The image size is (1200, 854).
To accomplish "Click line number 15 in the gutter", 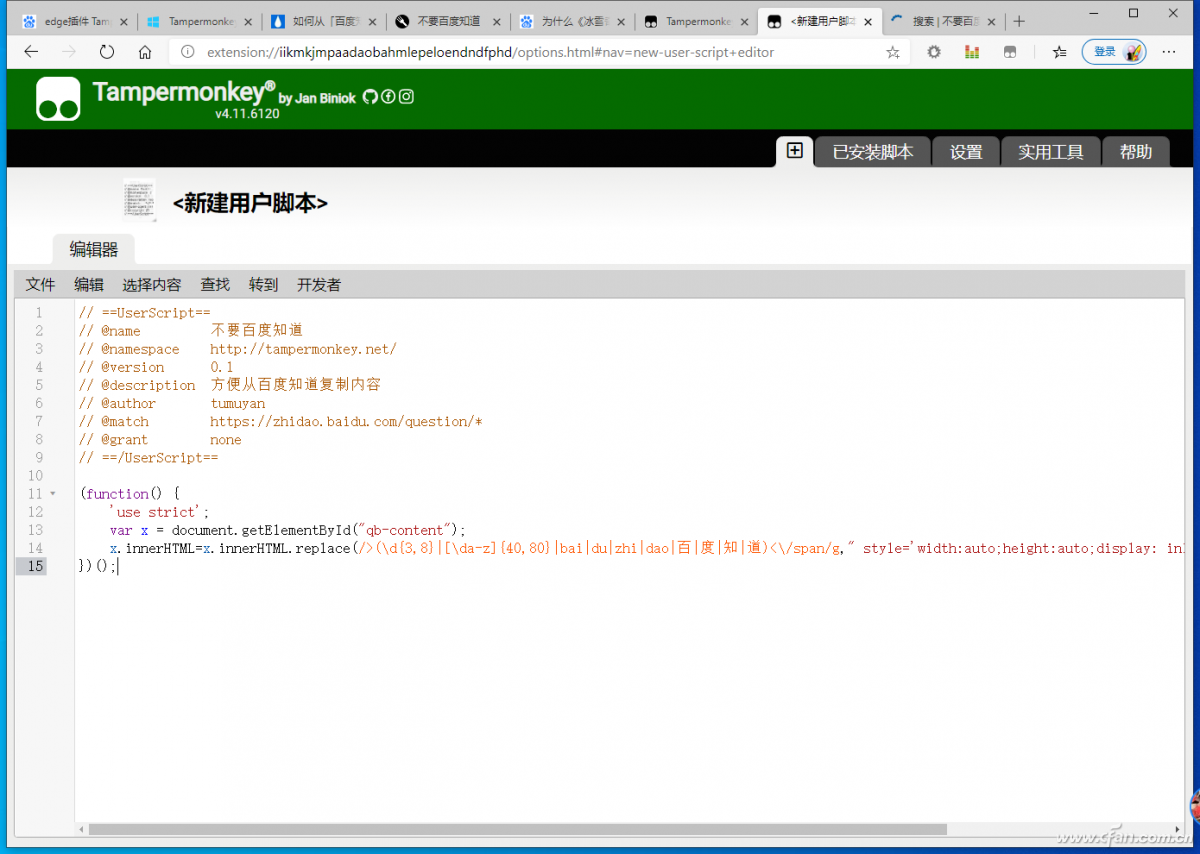I will point(36,566).
